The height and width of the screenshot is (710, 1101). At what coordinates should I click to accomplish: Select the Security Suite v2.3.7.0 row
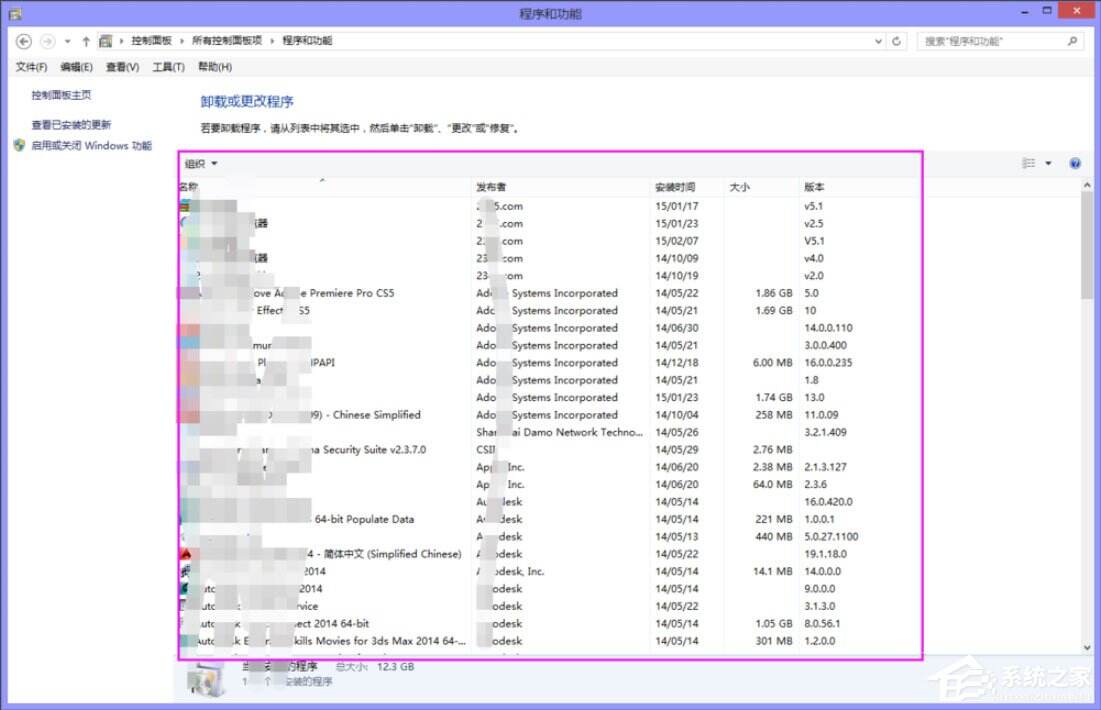tap(548, 449)
